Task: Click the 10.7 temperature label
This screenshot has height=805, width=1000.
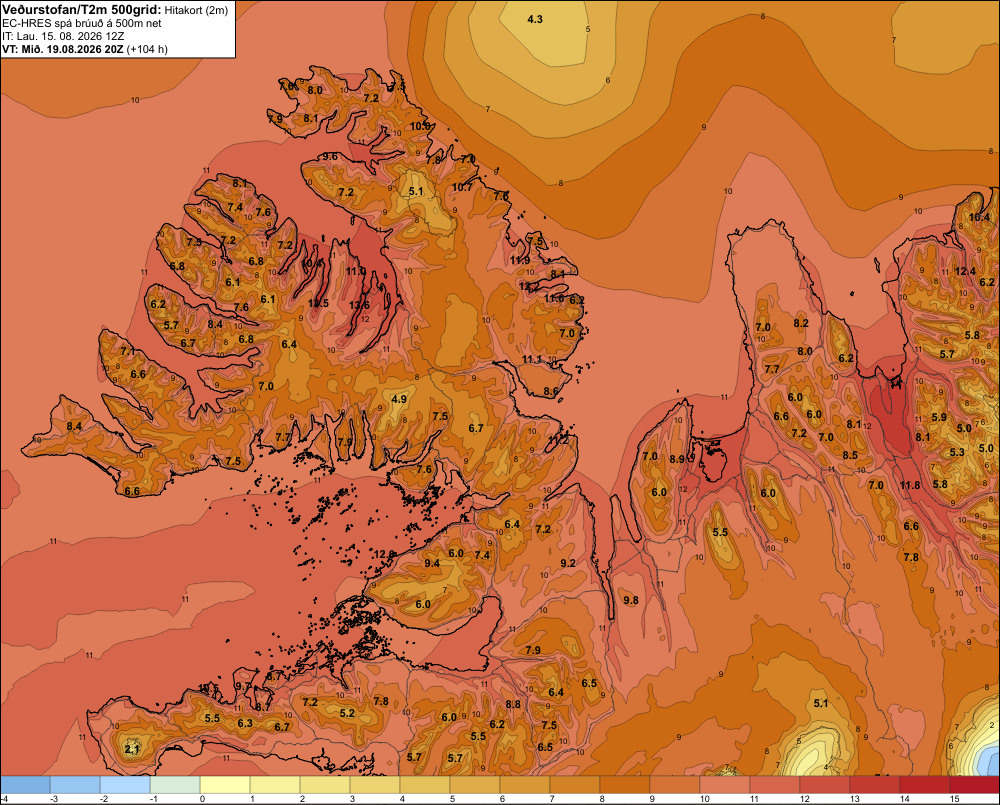Action: 462,187
